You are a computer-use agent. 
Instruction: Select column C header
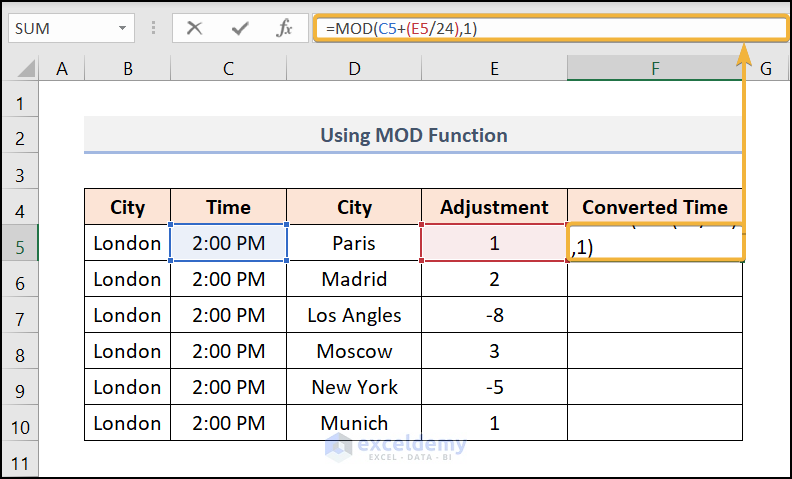point(228,69)
